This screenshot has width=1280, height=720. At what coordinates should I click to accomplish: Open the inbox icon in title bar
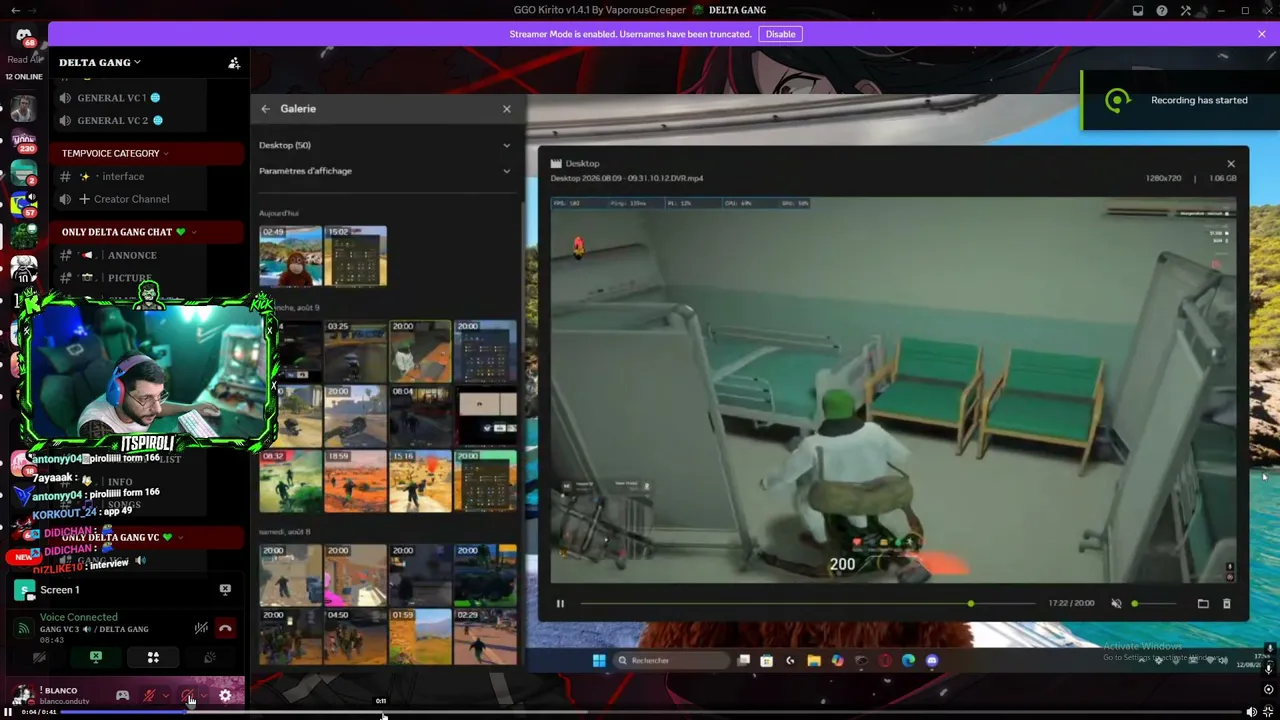tap(1138, 10)
